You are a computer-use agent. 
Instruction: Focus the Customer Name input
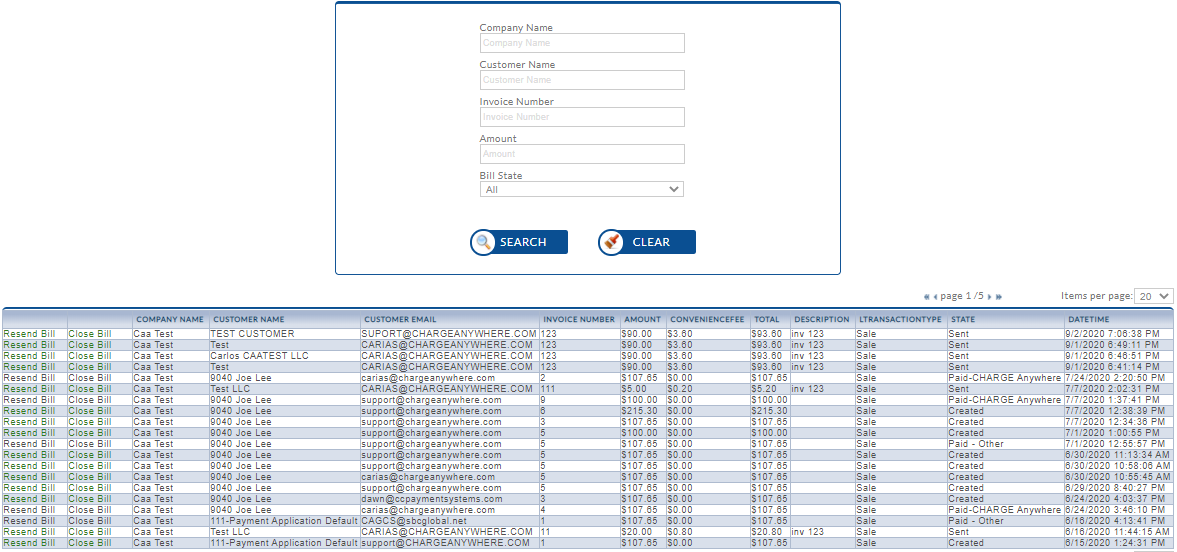[x=581, y=80]
